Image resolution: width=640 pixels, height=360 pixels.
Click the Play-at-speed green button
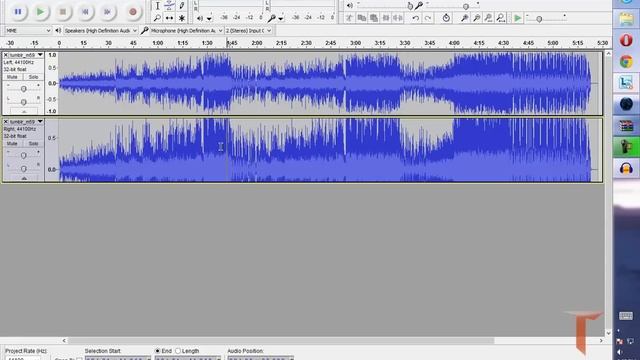click(518, 18)
